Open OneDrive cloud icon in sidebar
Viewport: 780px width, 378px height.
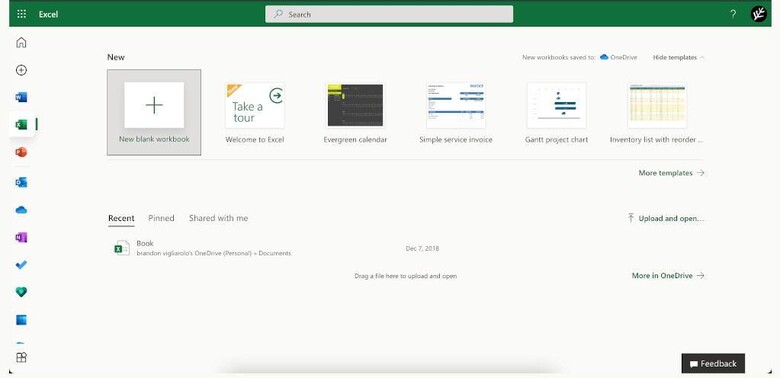point(21,210)
